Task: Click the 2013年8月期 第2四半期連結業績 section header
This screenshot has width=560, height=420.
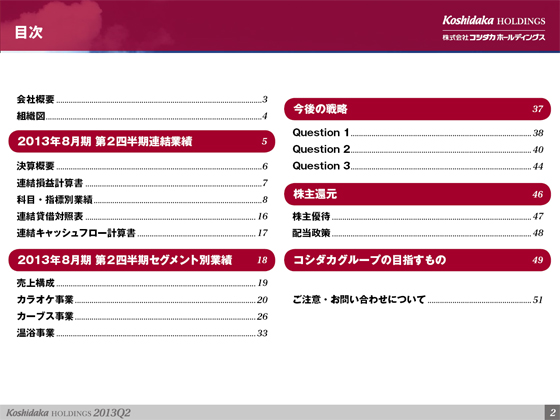Action: point(142,141)
